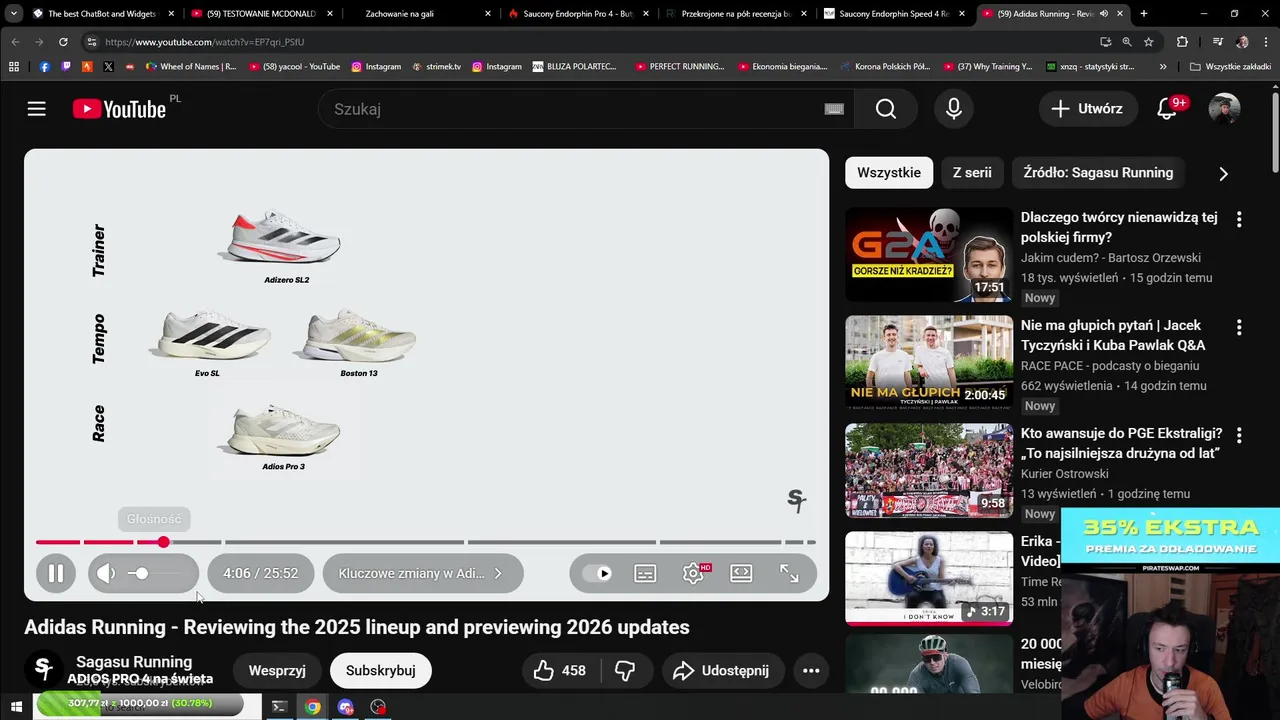Go back in browser history

click(15, 42)
